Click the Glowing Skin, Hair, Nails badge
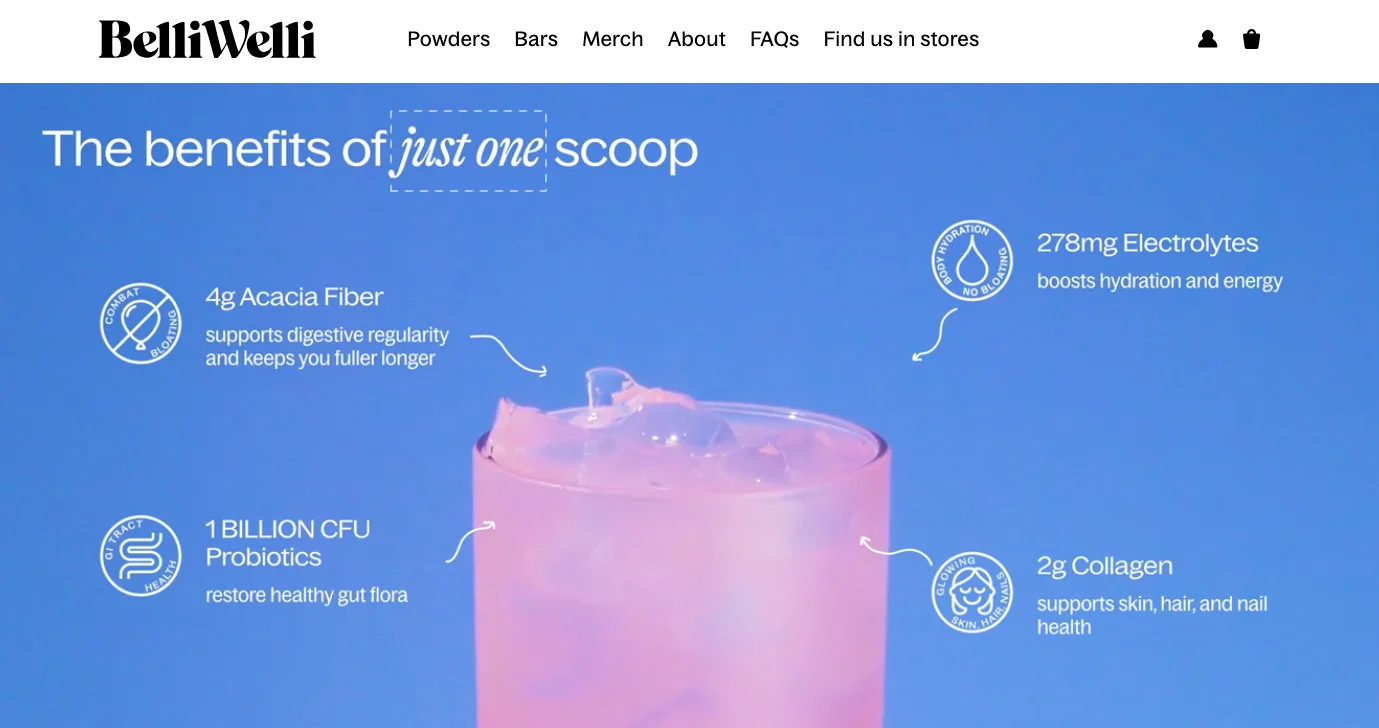Viewport: 1379px width, 728px height. pos(972,592)
